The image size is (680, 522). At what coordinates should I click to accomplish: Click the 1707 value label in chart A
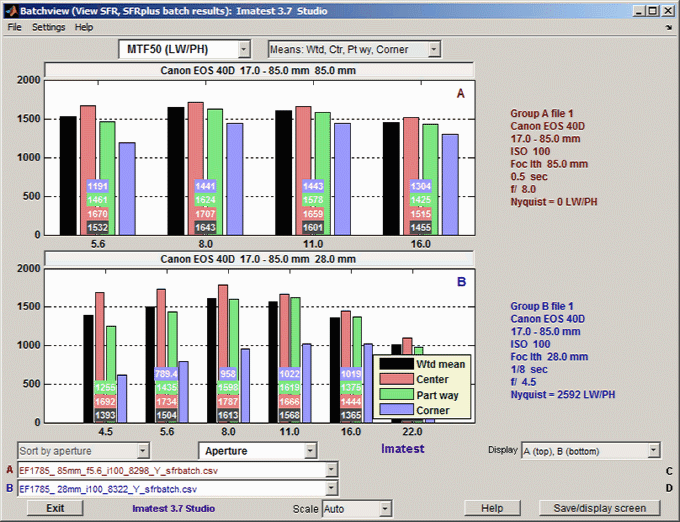[205, 214]
